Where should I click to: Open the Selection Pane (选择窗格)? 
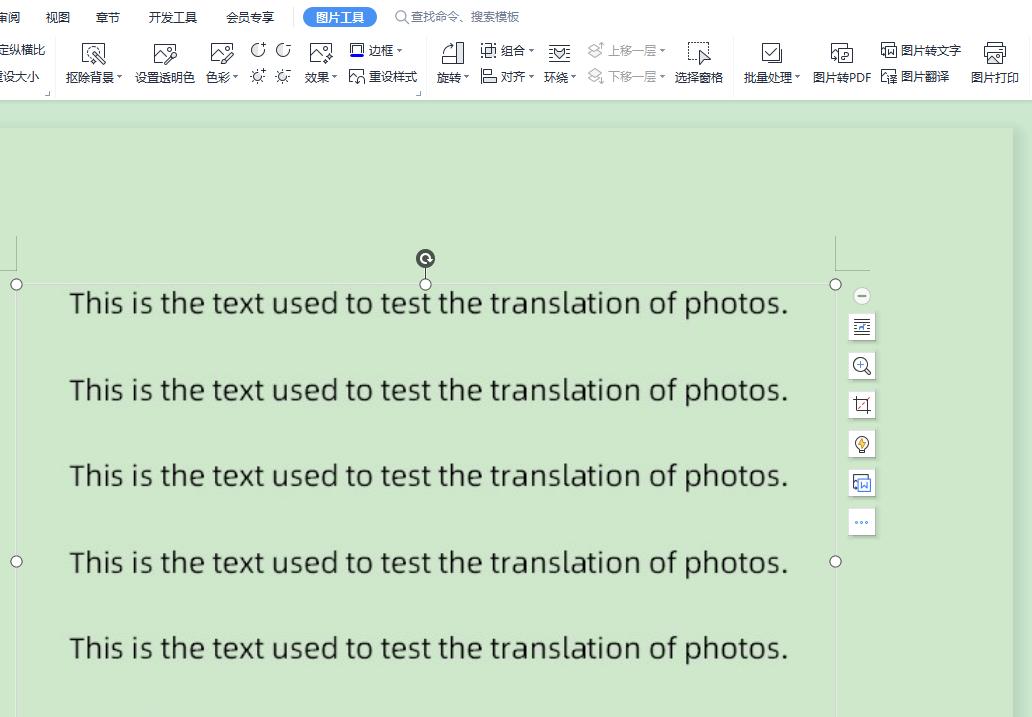pyautogui.click(x=698, y=63)
